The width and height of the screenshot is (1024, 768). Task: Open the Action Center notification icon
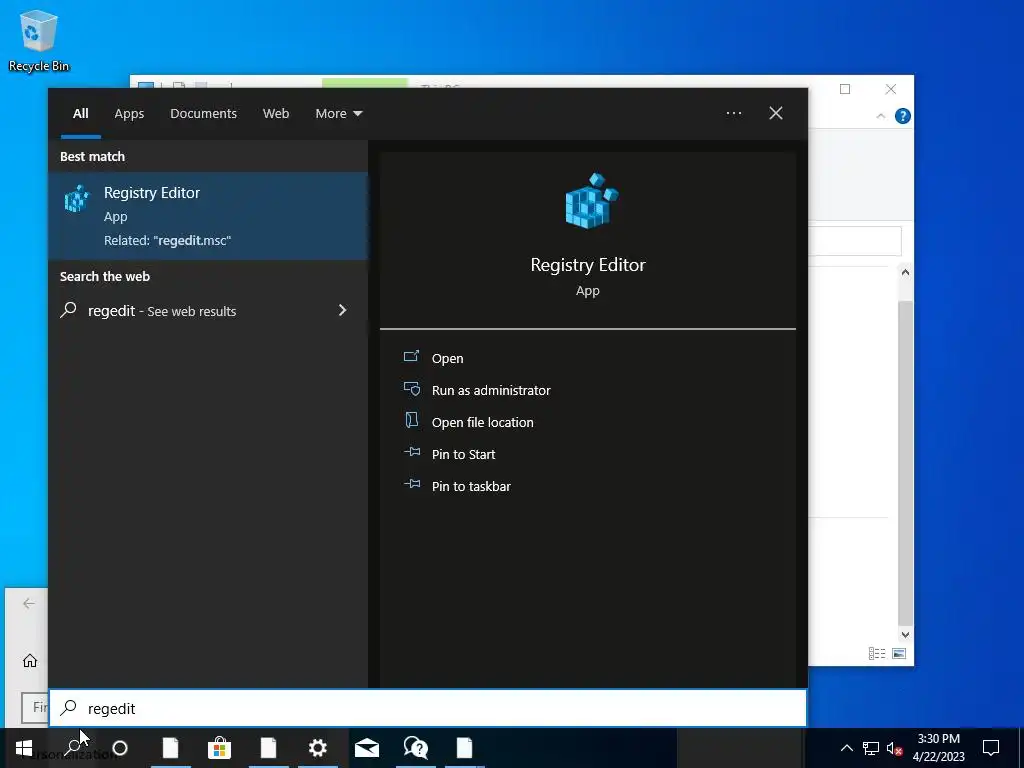(991, 748)
